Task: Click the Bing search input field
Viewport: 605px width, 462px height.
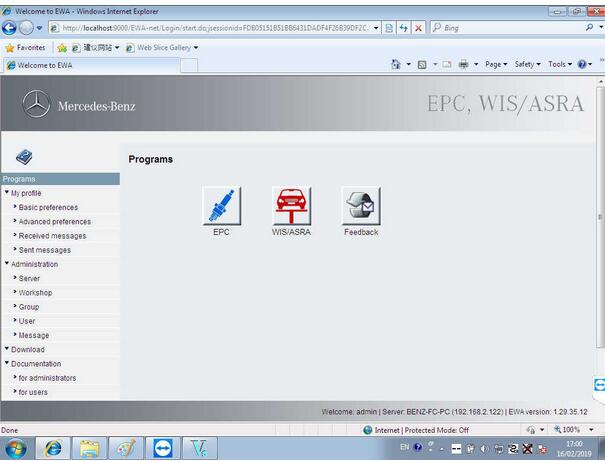Action: (507, 28)
